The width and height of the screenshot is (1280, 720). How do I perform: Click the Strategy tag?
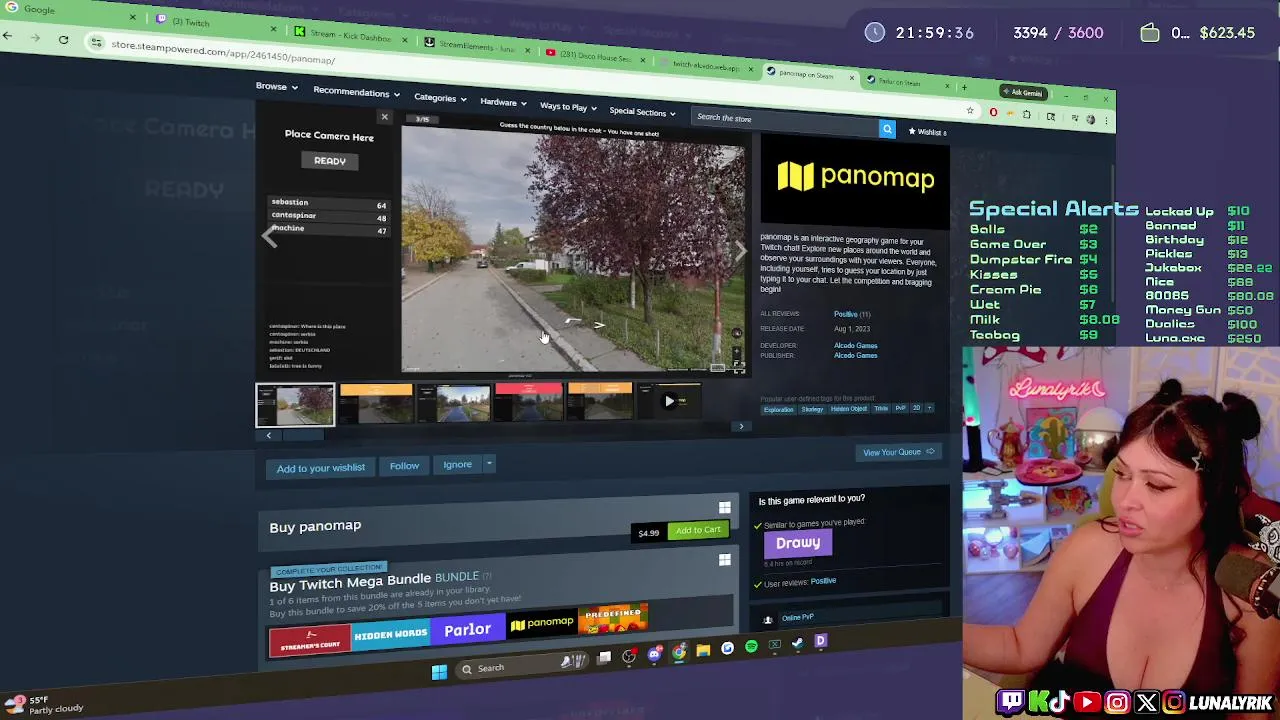pyautogui.click(x=811, y=409)
